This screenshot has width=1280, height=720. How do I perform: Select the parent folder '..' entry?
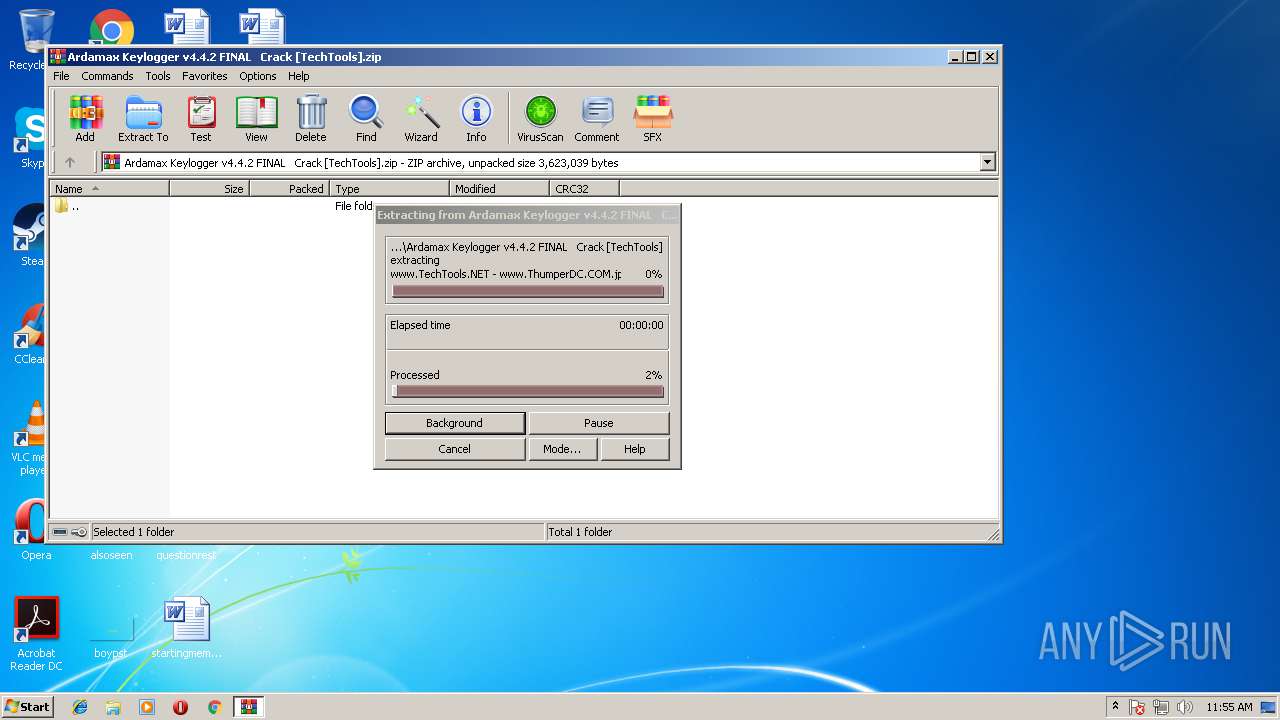pyautogui.click(x=68, y=206)
